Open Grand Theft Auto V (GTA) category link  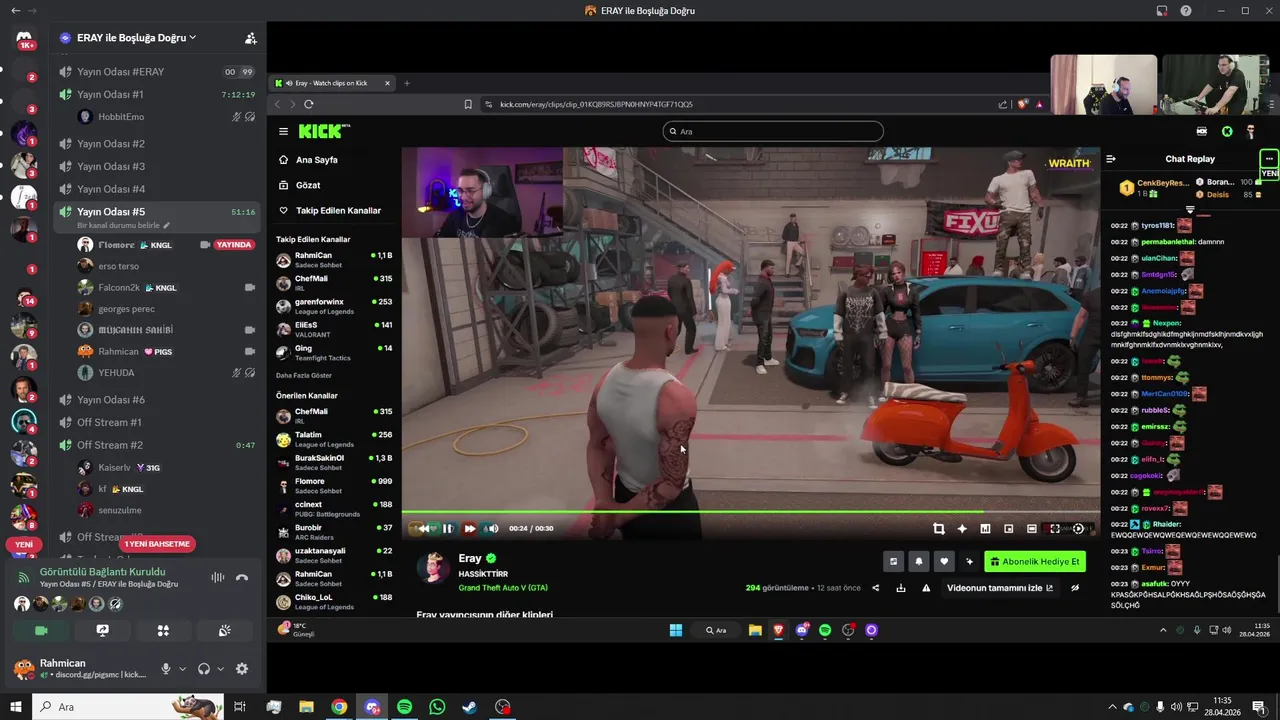(503, 588)
